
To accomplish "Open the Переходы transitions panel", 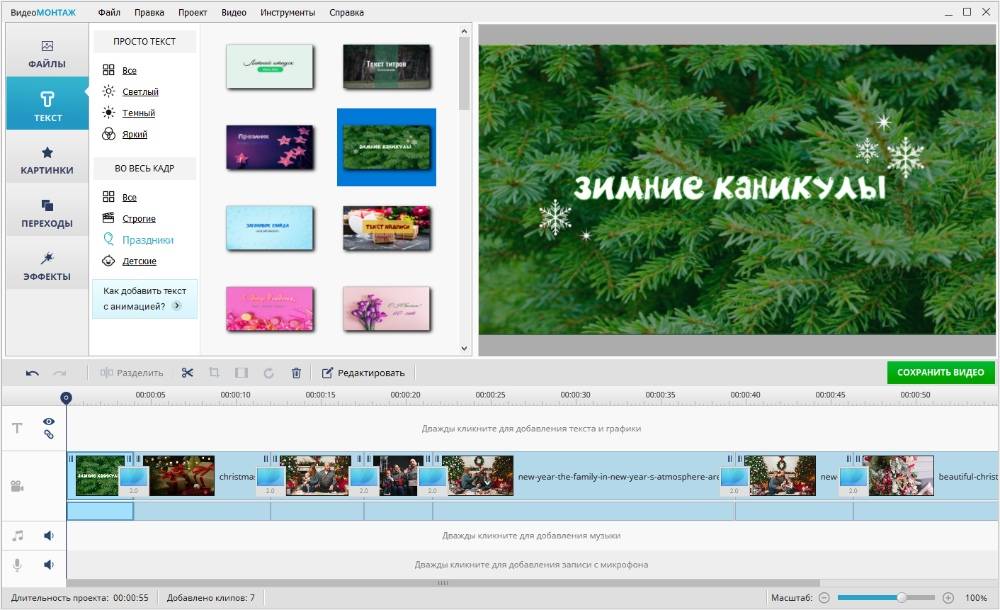I will pos(47,213).
